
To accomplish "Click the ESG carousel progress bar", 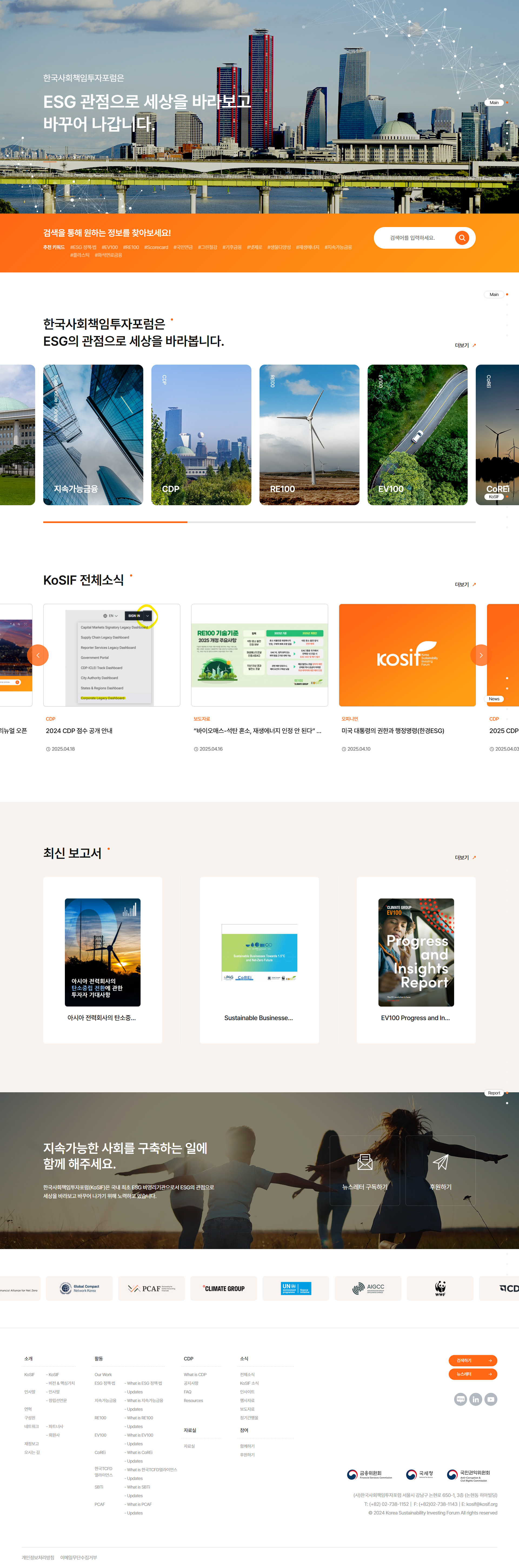I will click(x=259, y=522).
